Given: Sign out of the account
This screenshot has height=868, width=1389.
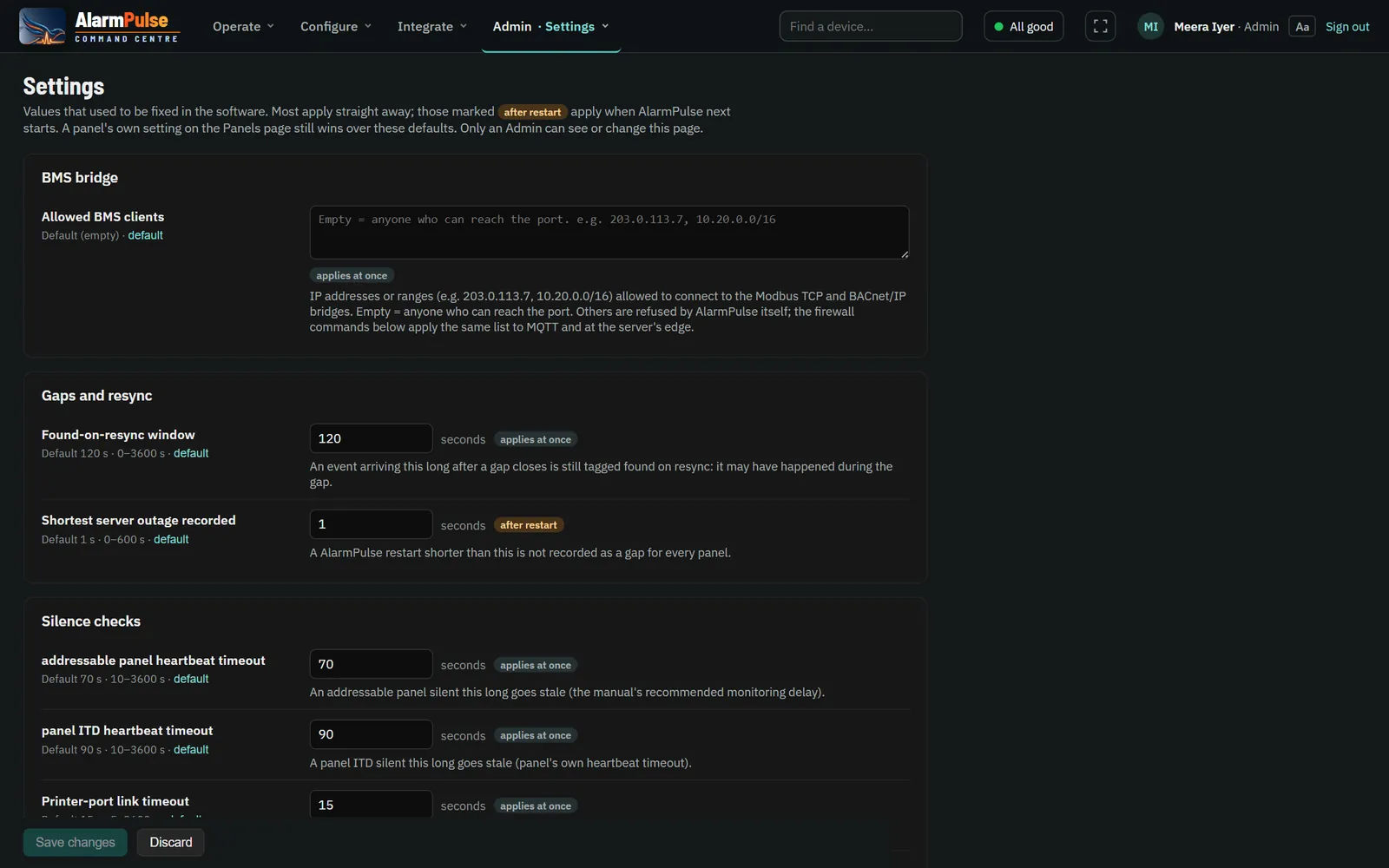Looking at the screenshot, I should pyautogui.click(x=1347, y=26).
